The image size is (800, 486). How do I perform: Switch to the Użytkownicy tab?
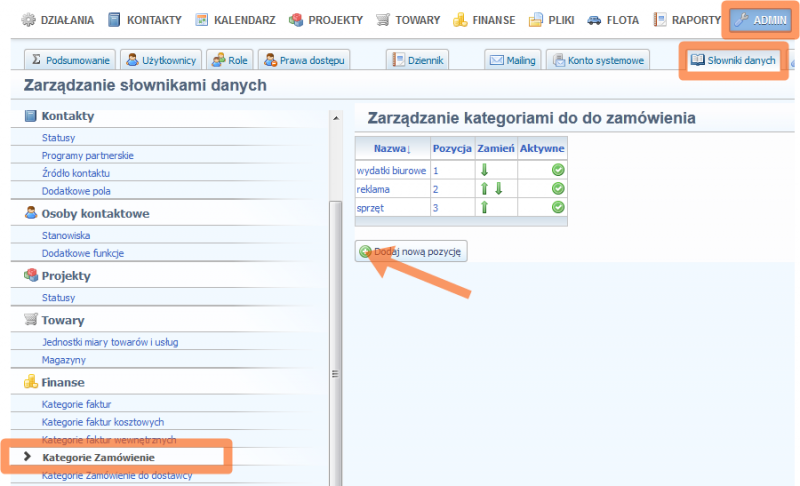(161, 60)
